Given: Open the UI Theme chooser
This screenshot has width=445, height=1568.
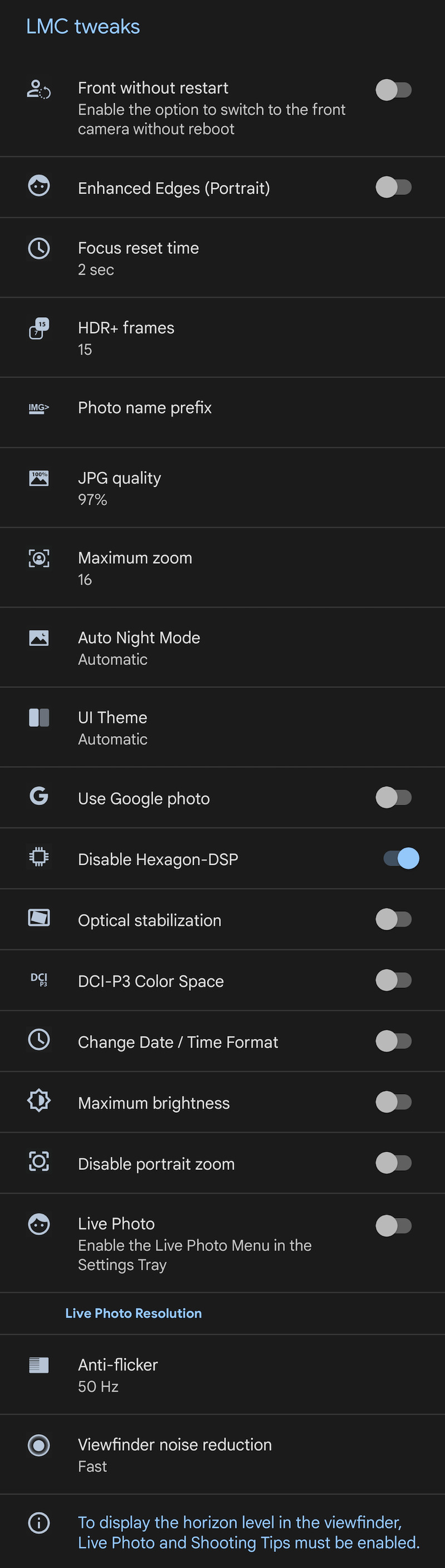Looking at the screenshot, I should pyautogui.click(x=222, y=727).
